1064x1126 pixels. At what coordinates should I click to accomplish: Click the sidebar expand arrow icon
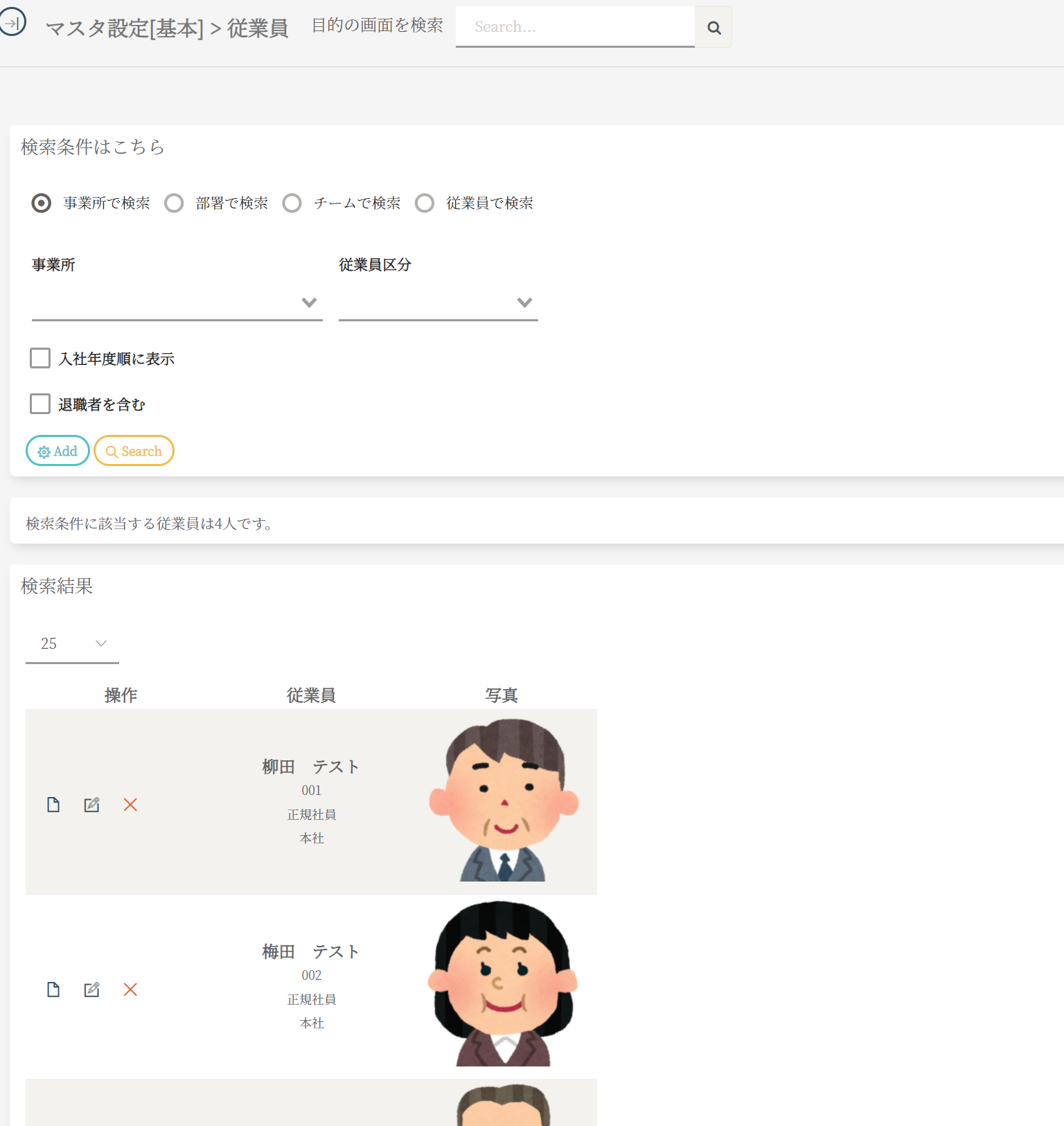tap(12, 22)
